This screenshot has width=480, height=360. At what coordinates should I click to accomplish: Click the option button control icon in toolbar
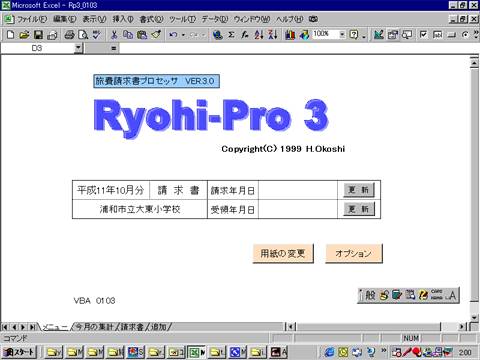click(465, 35)
